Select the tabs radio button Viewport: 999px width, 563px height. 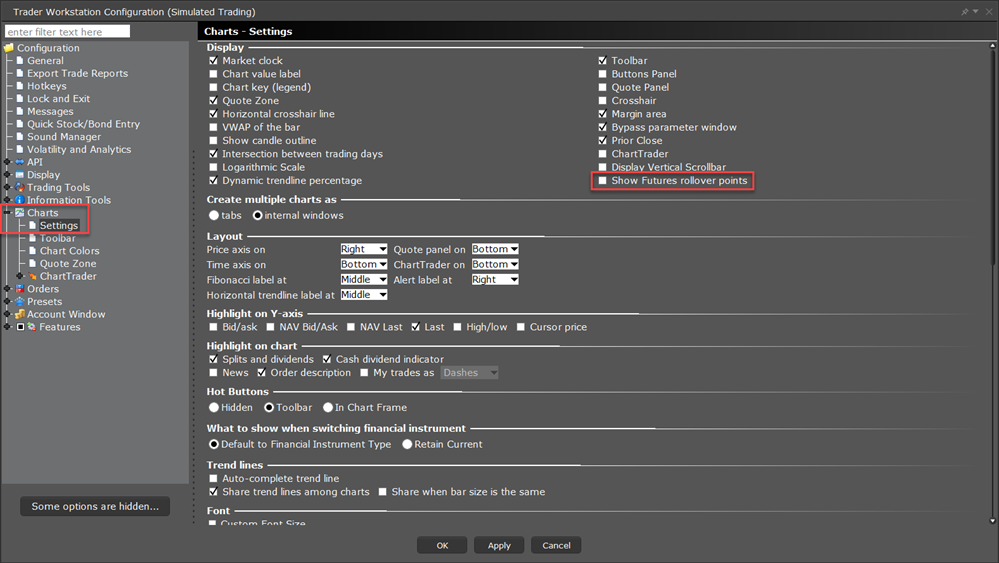click(214, 215)
